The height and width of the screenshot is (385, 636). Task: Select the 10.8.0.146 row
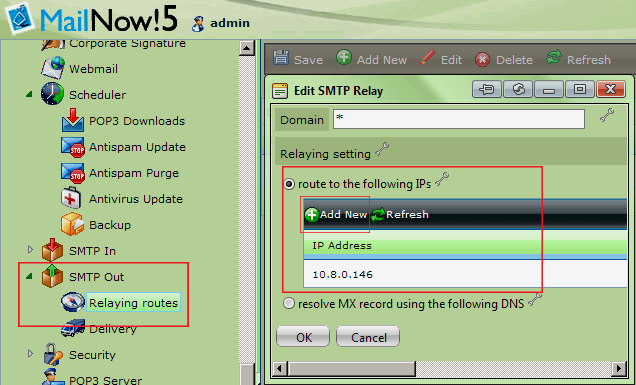(465, 274)
